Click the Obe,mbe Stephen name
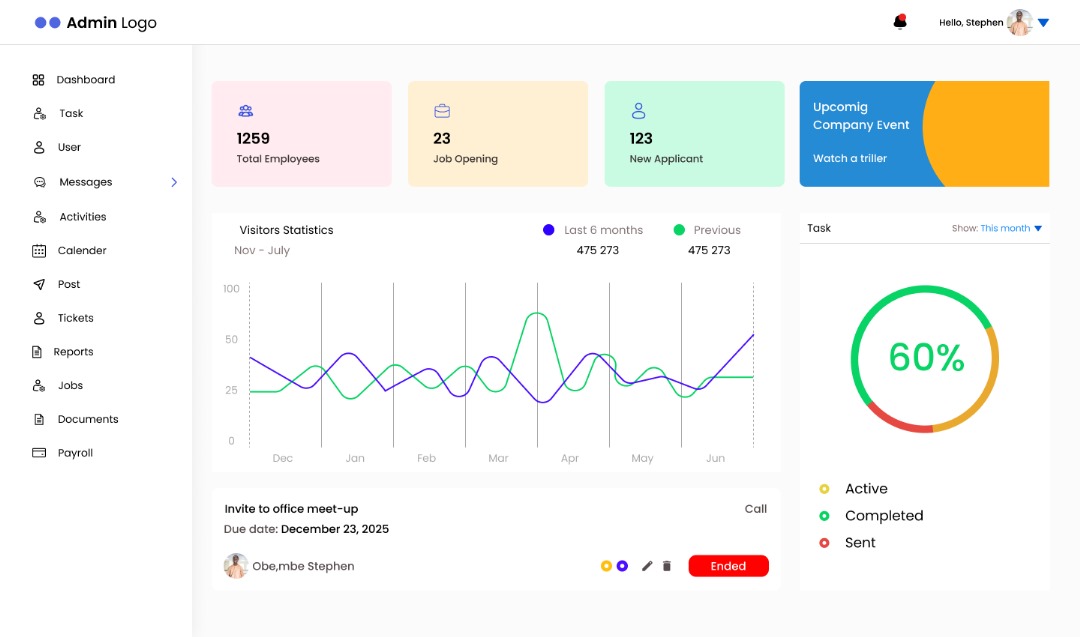 tap(303, 566)
